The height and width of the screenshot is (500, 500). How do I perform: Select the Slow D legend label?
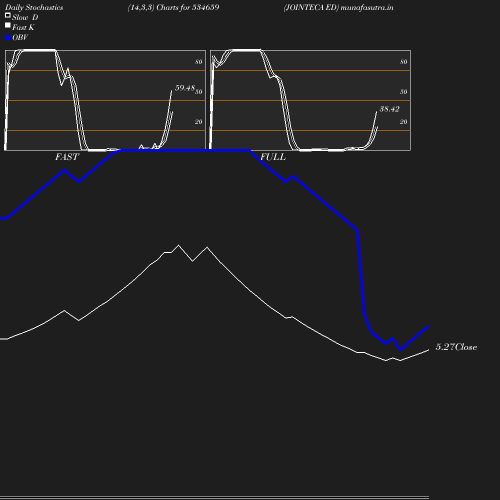(x=25, y=17)
